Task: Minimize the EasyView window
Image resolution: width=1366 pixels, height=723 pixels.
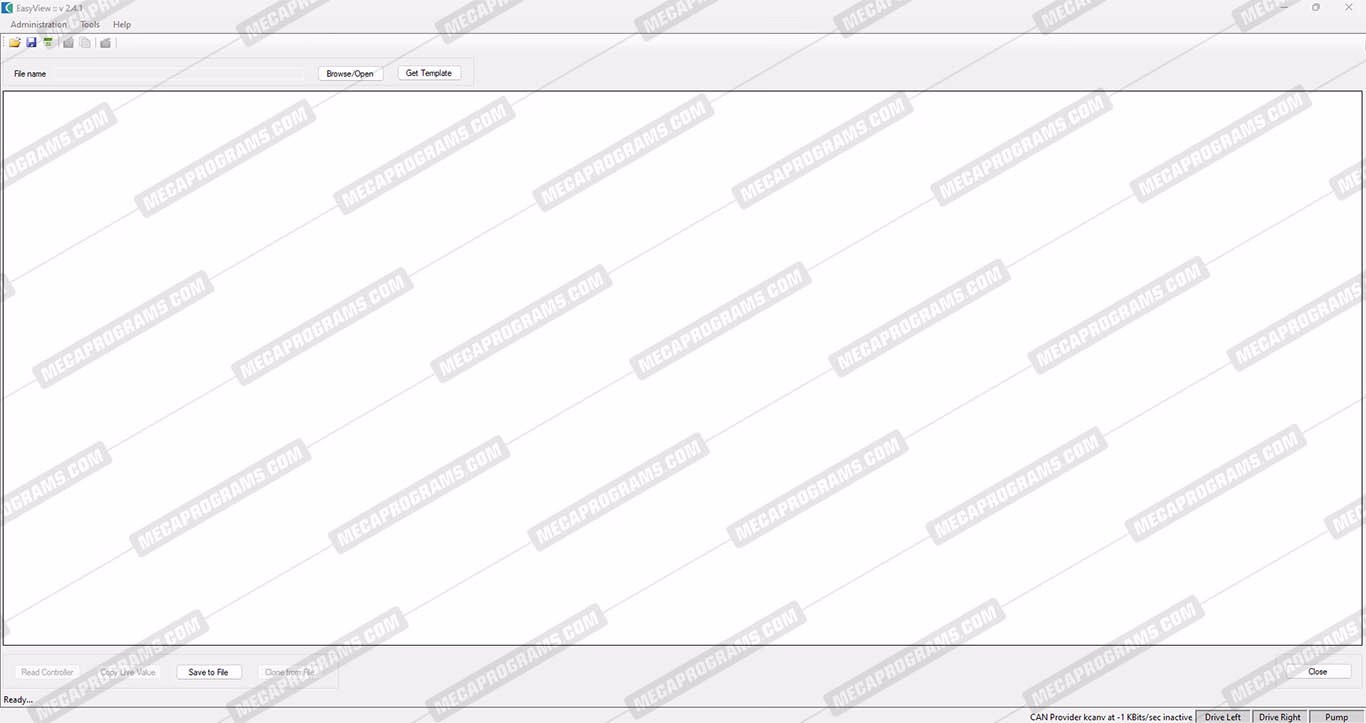Action: pyautogui.click(x=1283, y=7)
